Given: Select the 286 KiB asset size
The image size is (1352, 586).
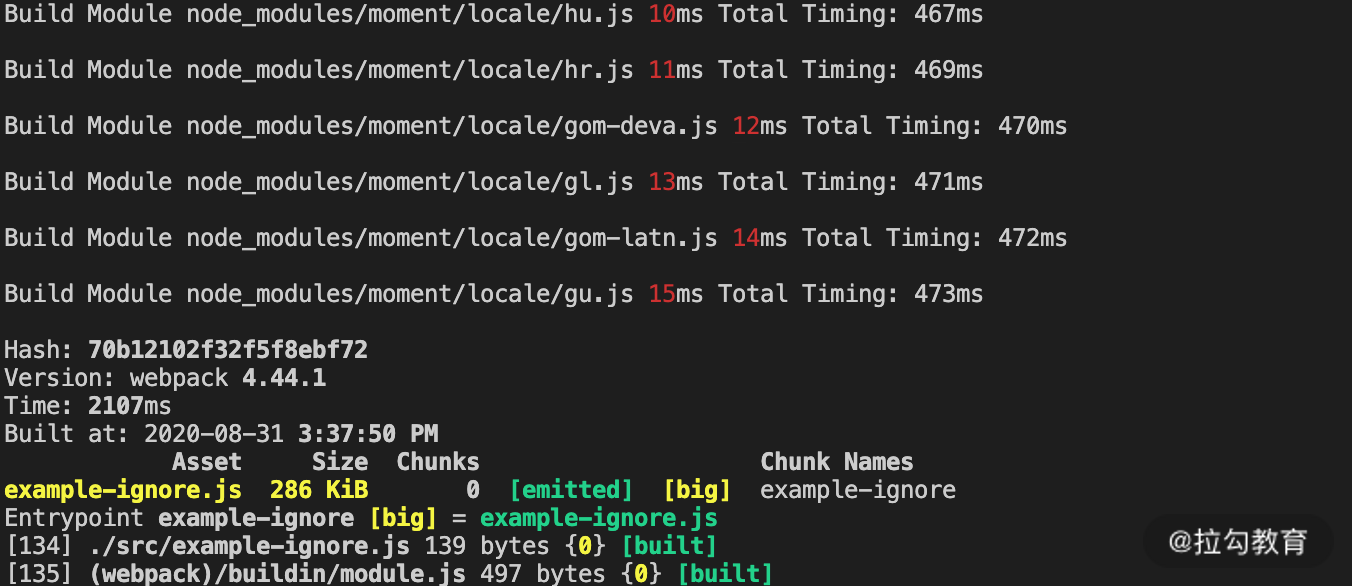Looking at the screenshot, I should (x=318, y=490).
